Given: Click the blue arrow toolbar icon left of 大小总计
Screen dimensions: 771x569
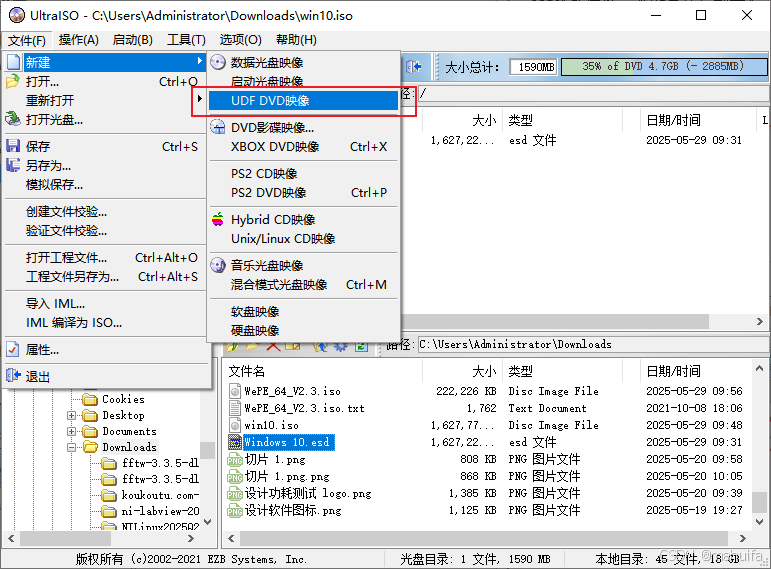Looking at the screenshot, I should (414, 66).
